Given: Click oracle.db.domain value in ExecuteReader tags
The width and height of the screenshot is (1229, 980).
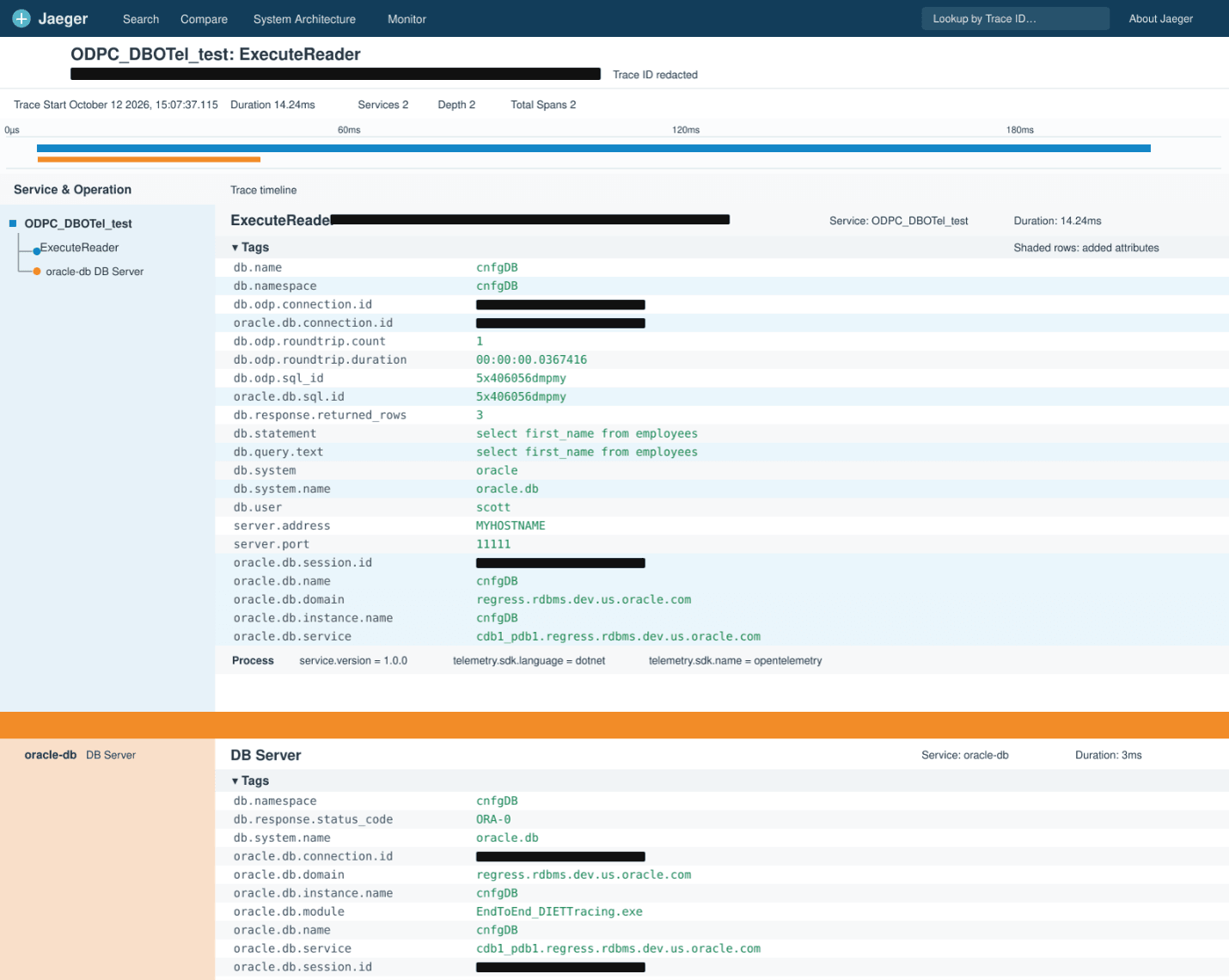Looking at the screenshot, I should pyautogui.click(x=584, y=599).
